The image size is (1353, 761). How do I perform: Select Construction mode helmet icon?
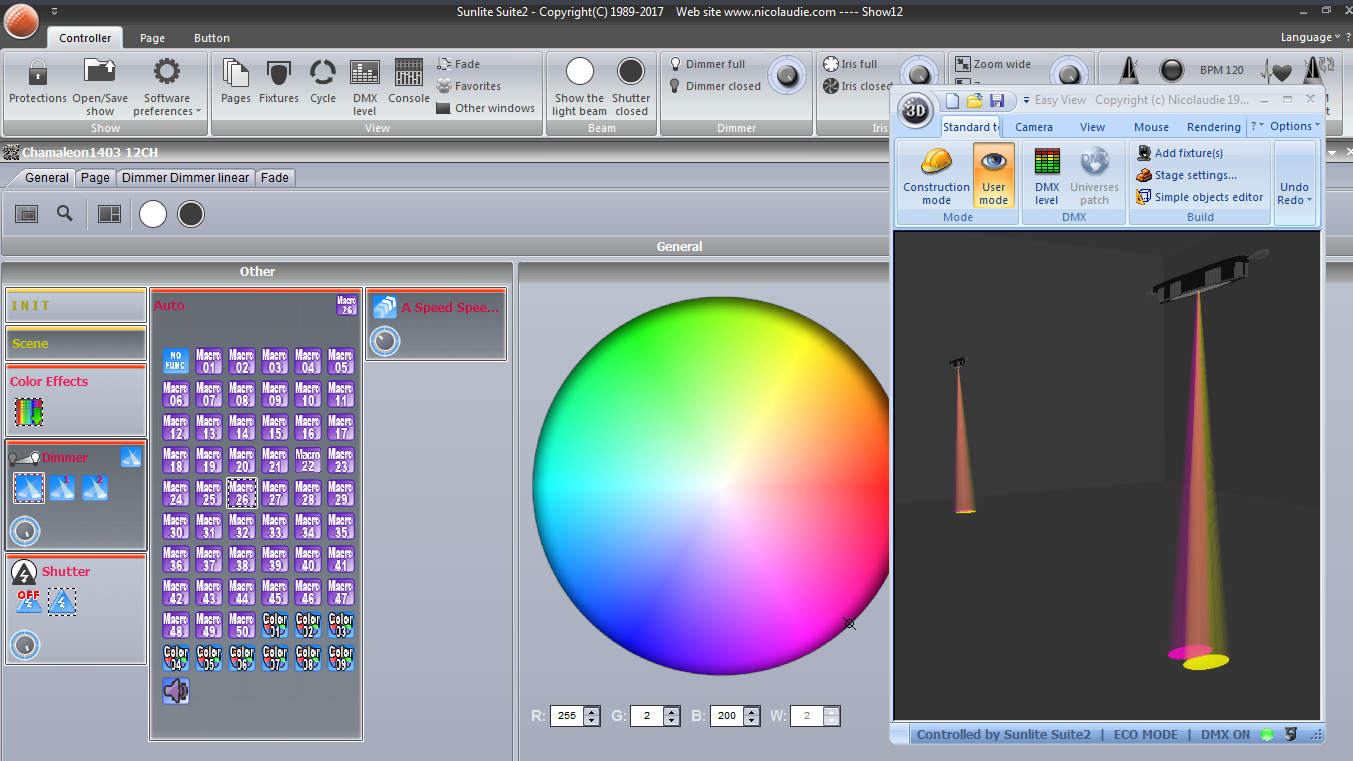pyautogui.click(x=936, y=162)
